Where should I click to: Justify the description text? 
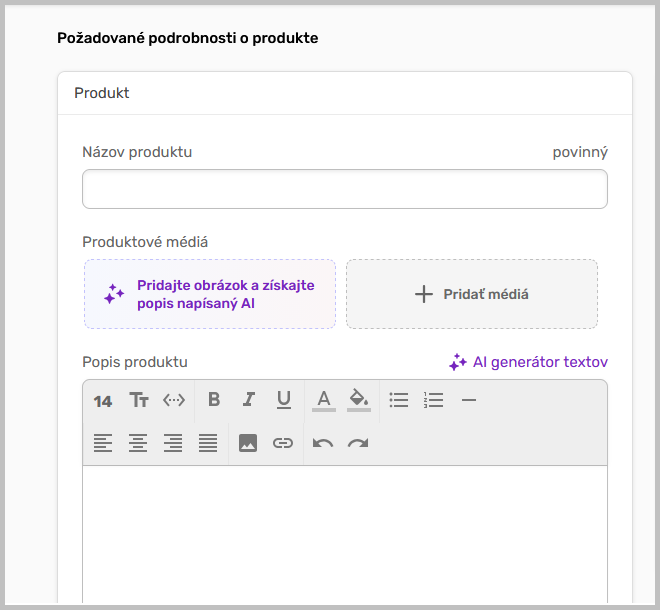[x=208, y=443]
